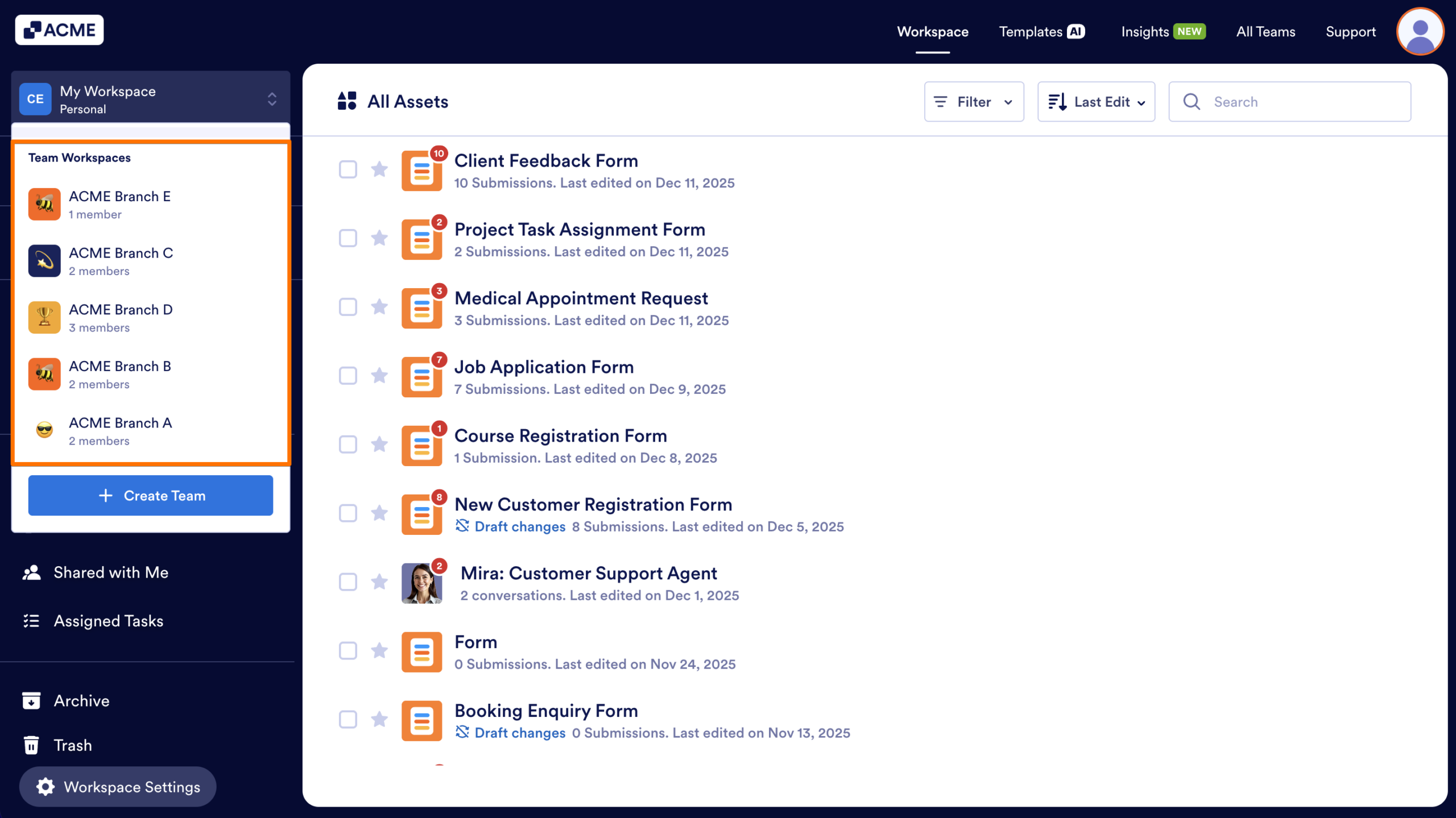Switch to the Templates tab
This screenshot has height=818, width=1456.
(1041, 31)
